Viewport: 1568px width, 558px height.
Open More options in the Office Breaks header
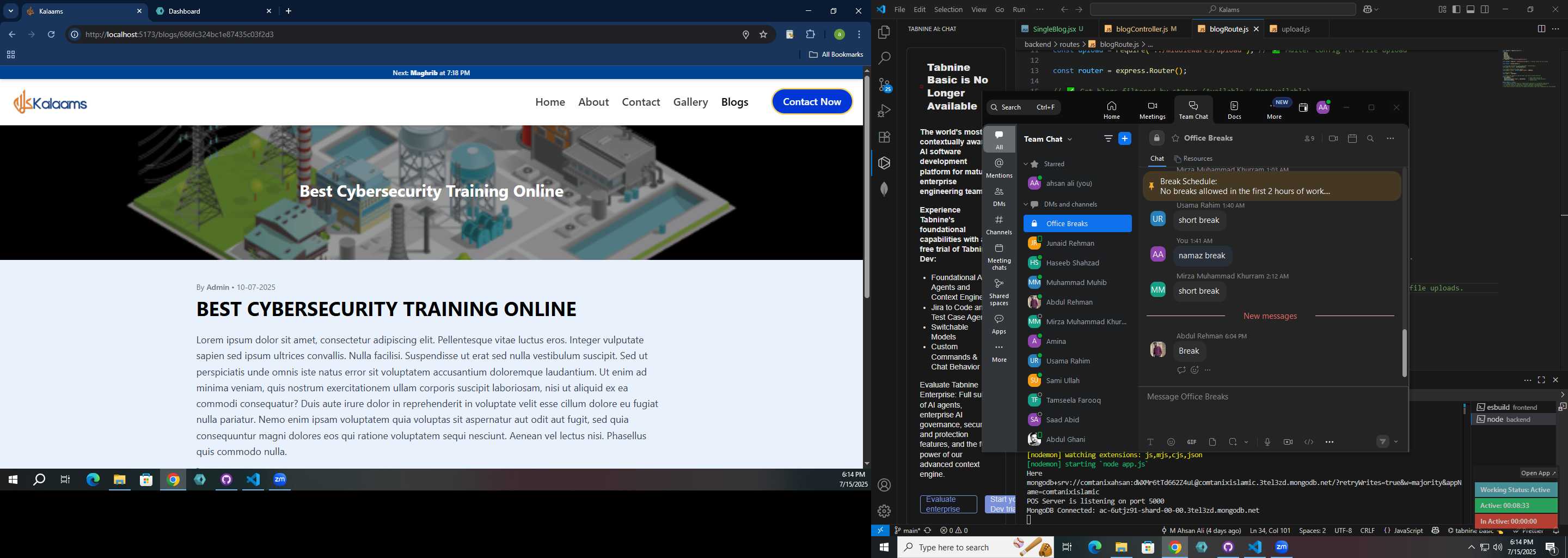[1391, 139]
